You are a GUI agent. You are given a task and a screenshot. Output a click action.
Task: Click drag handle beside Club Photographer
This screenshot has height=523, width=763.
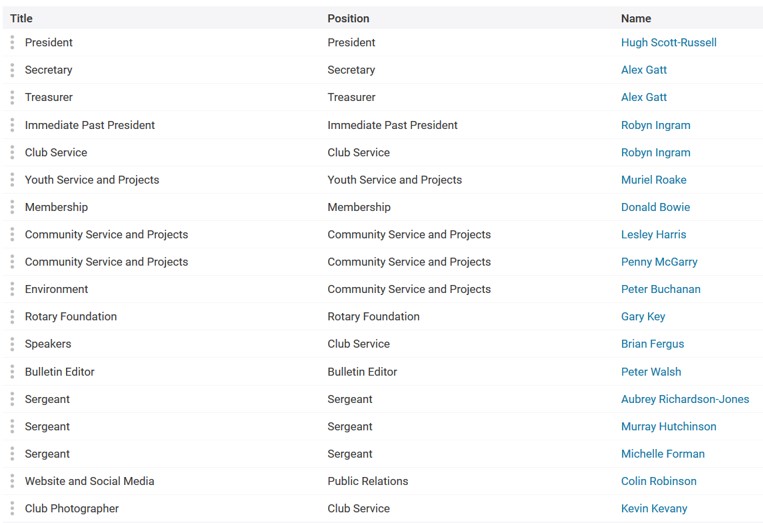(12, 508)
